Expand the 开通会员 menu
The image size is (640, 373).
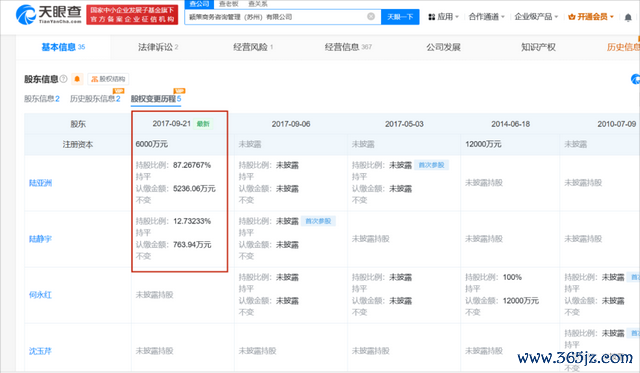[591, 17]
